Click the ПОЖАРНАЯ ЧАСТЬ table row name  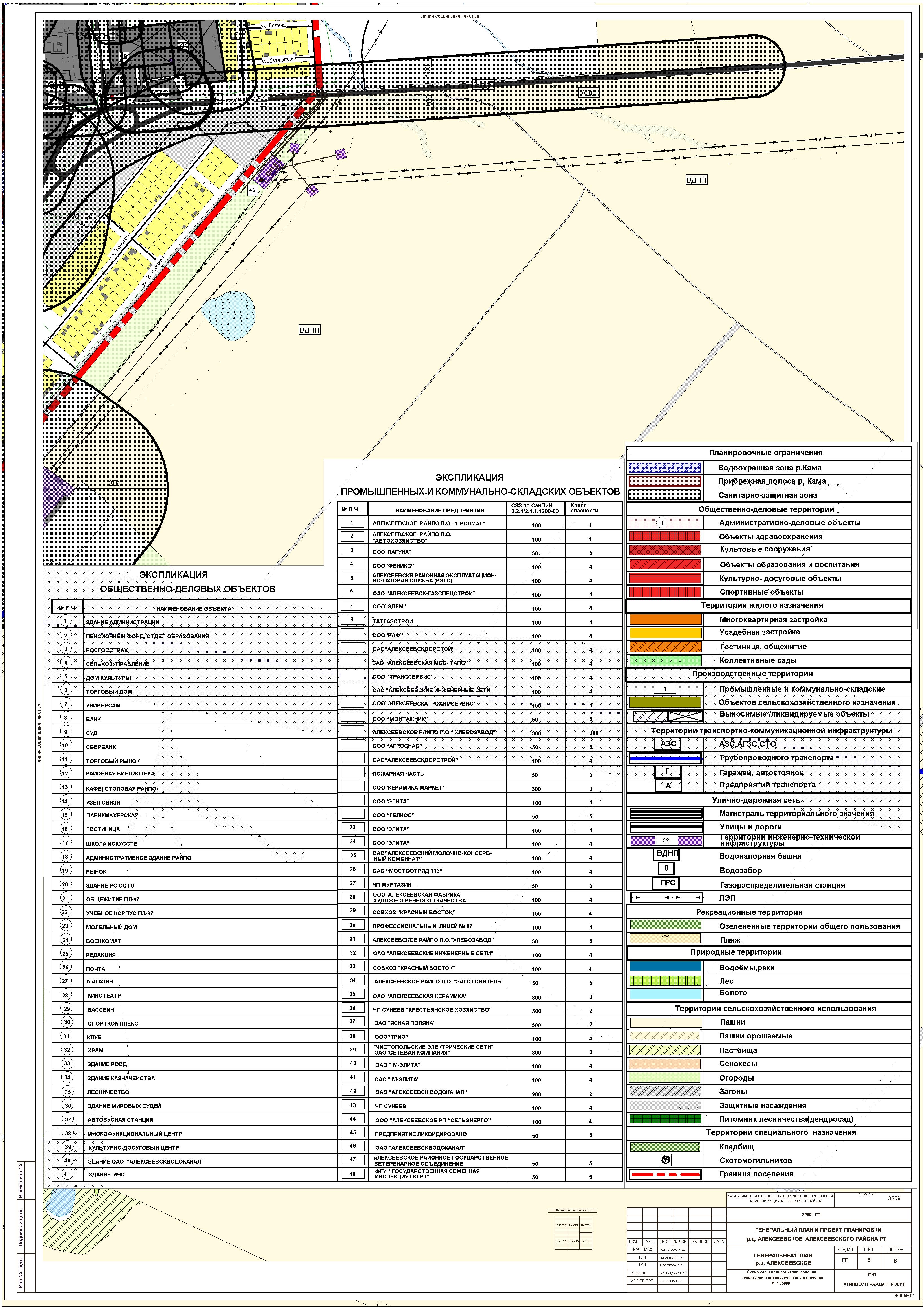[x=398, y=774]
